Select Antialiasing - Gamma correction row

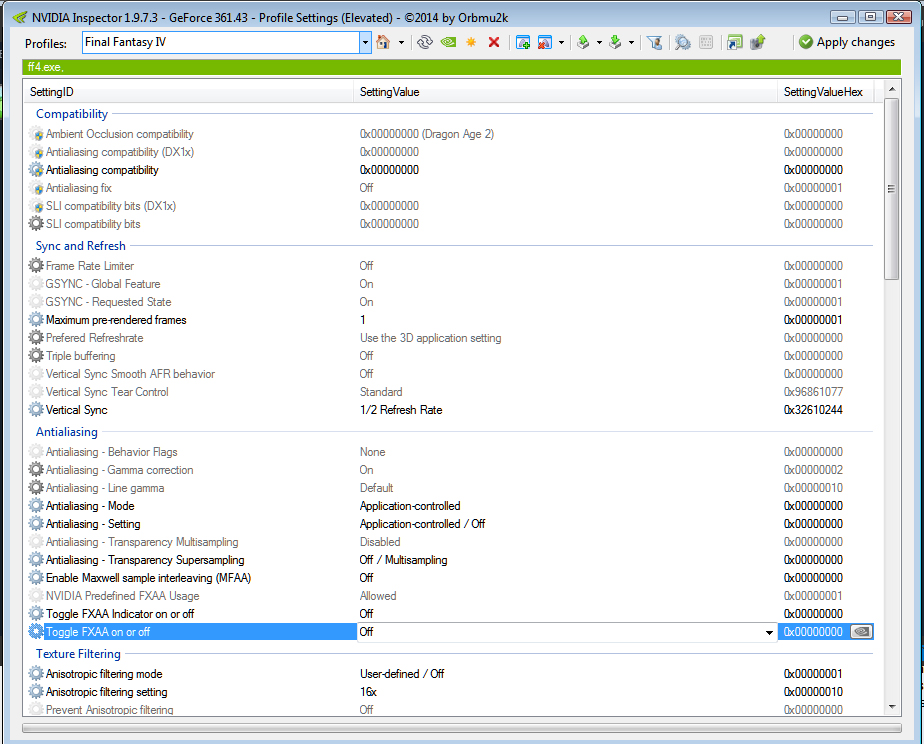pyautogui.click(x=450, y=470)
